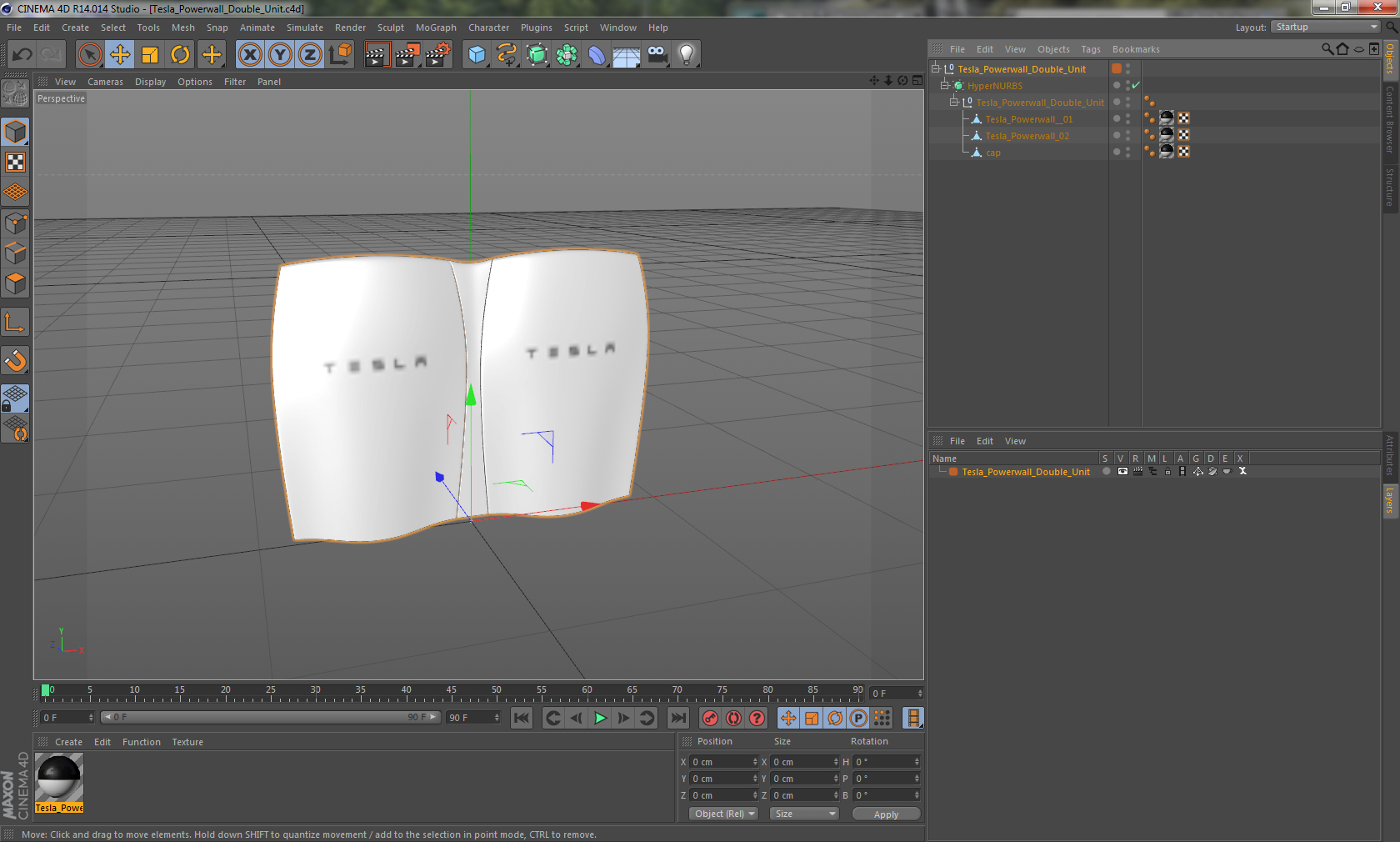This screenshot has height=842, width=1400.
Task: Click the Apply button
Action: [886, 814]
